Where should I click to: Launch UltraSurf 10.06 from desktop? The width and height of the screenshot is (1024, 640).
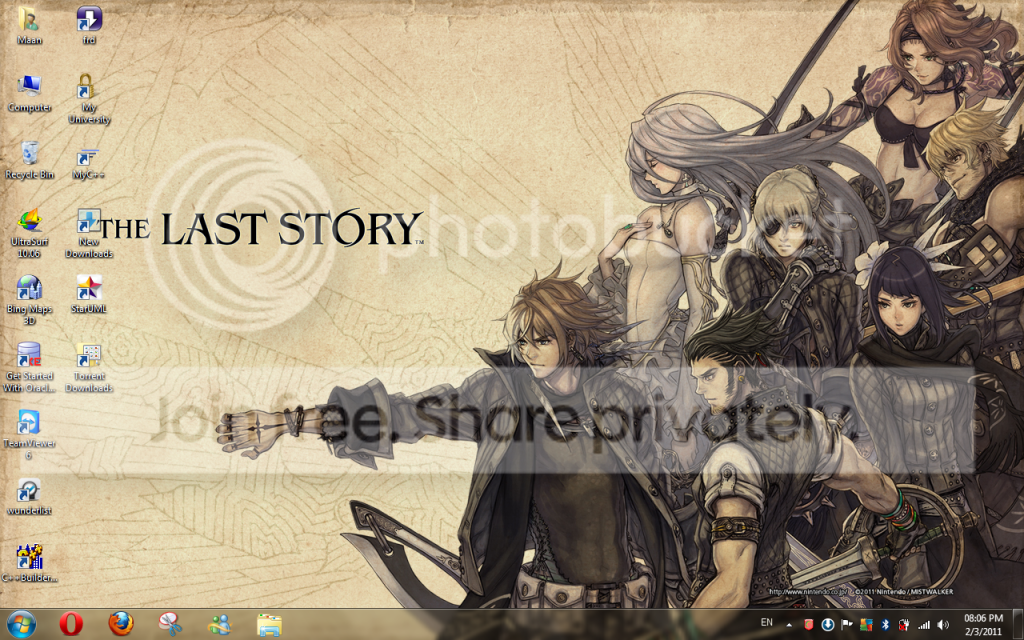point(29,232)
